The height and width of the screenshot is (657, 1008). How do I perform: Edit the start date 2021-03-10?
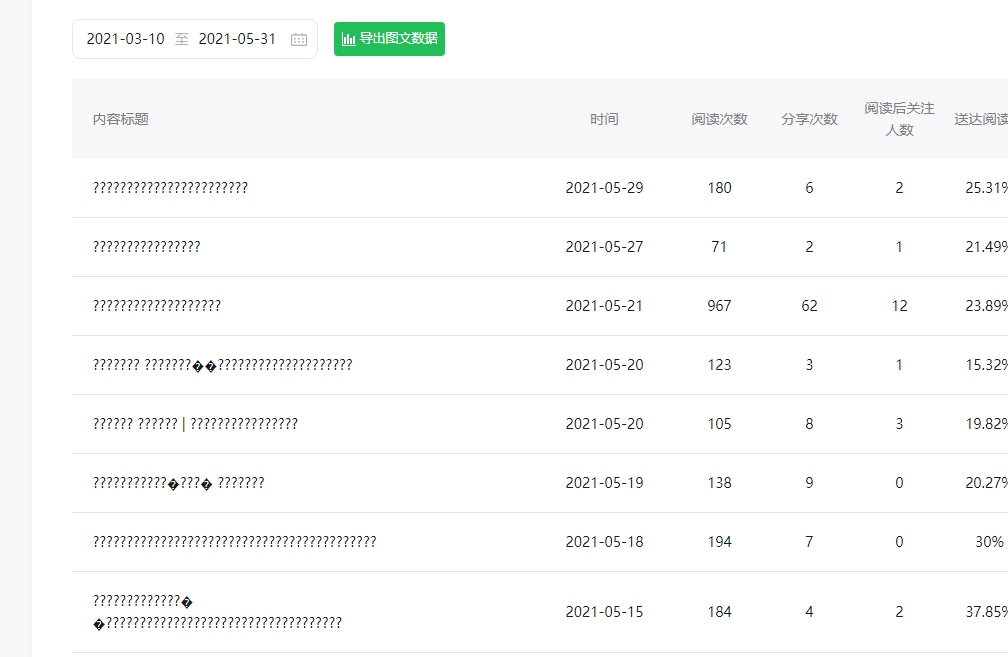coord(125,39)
